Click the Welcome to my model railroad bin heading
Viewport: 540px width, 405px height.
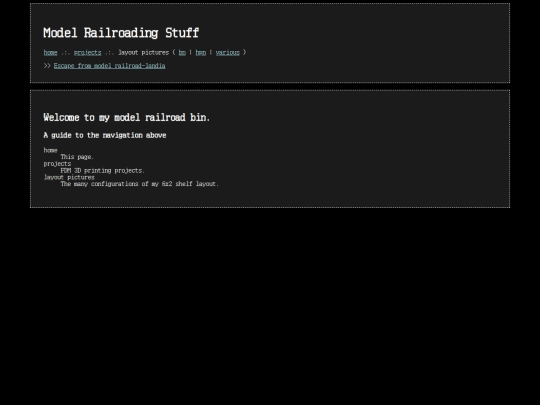click(x=126, y=117)
